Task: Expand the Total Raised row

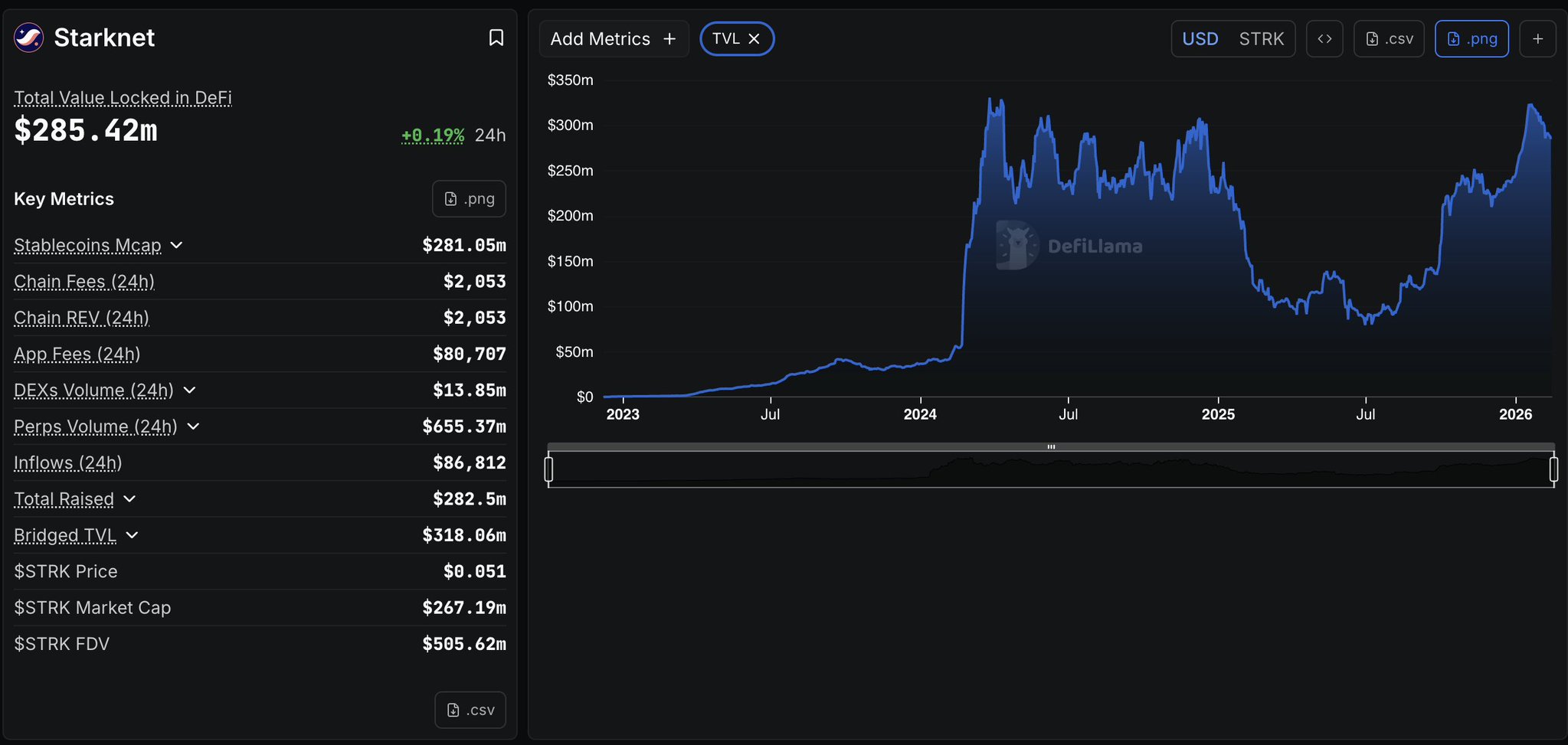Action: [x=130, y=499]
